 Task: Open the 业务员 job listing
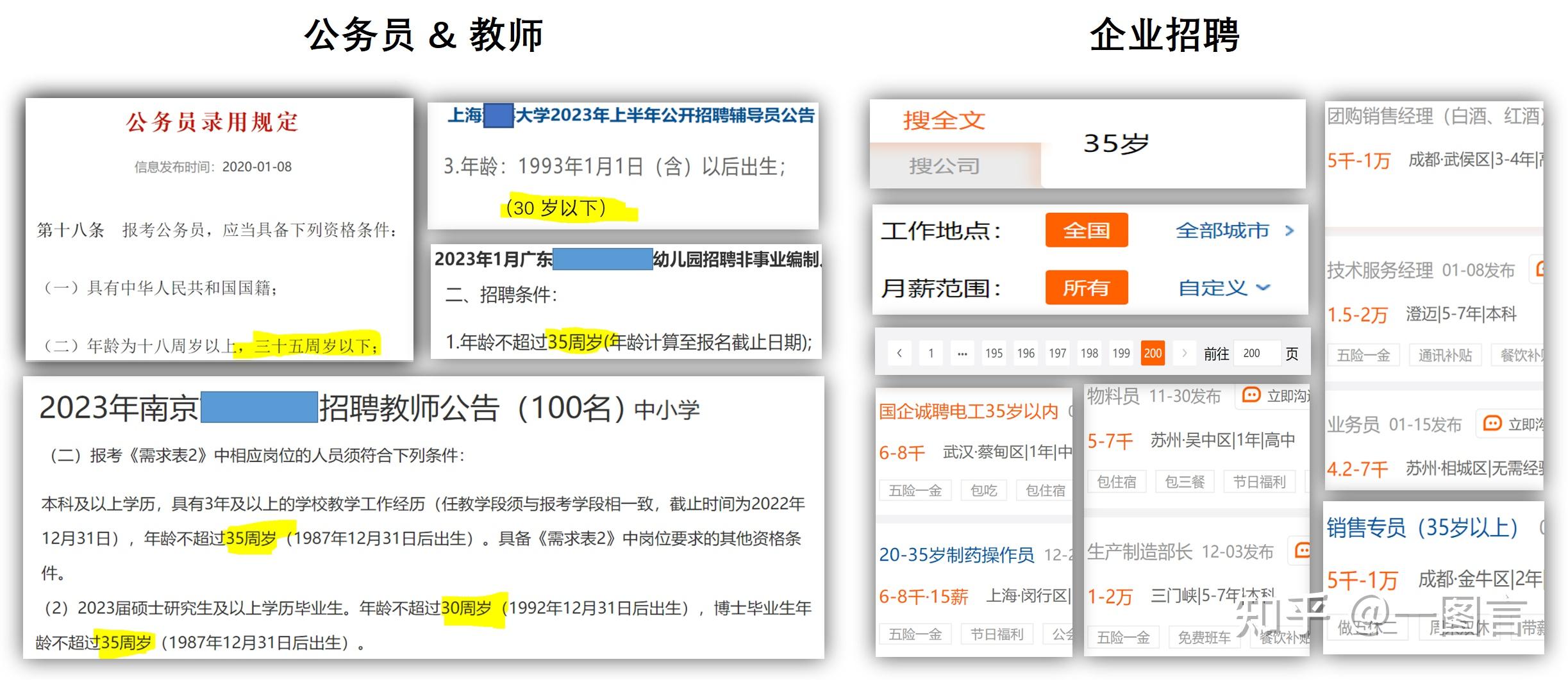pyautogui.click(x=1353, y=424)
